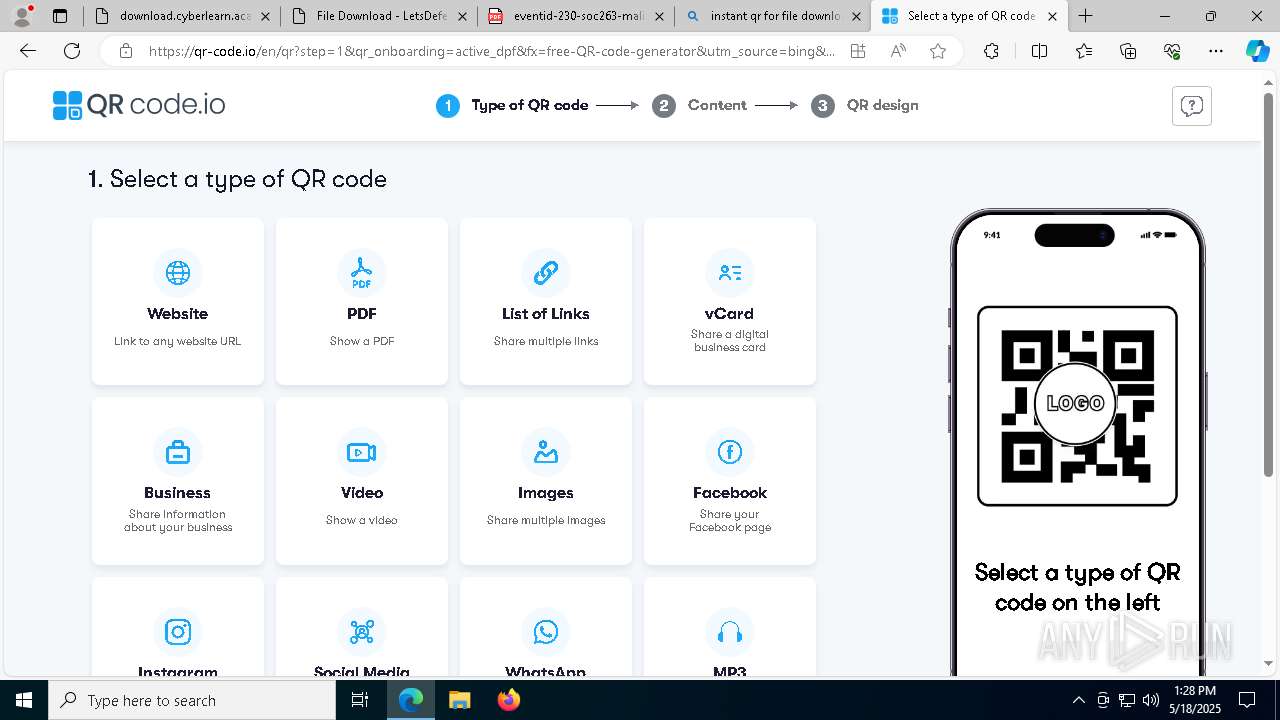The height and width of the screenshot is (720, 1280).
Task: Select the Social Media network icon
Action: (362, 631)
